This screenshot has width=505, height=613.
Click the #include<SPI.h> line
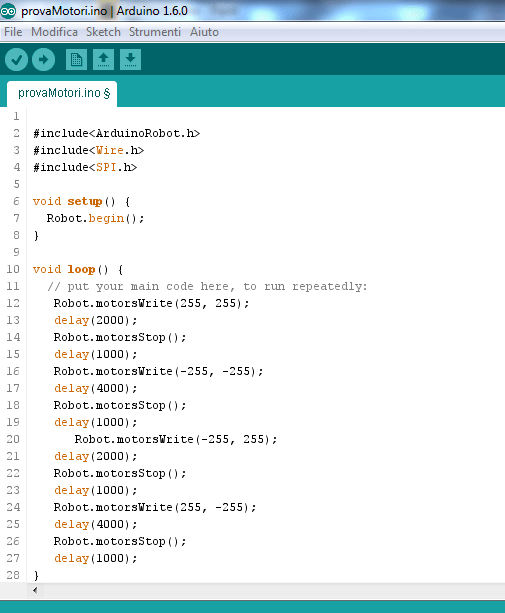point(85,167)
